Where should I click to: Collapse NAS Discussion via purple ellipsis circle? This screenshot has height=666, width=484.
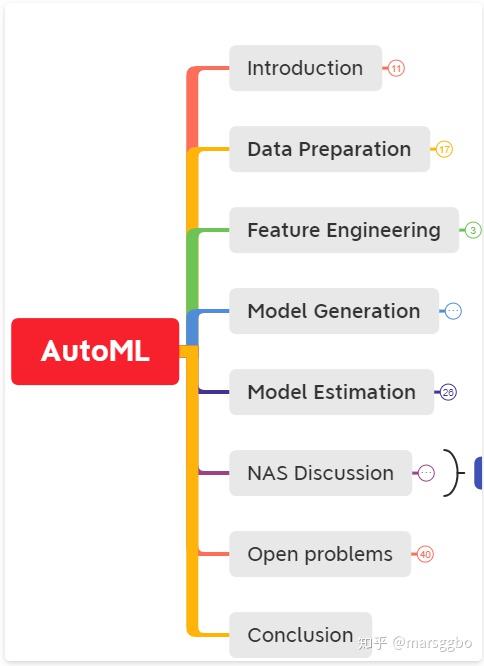click(x=426, y=473)
